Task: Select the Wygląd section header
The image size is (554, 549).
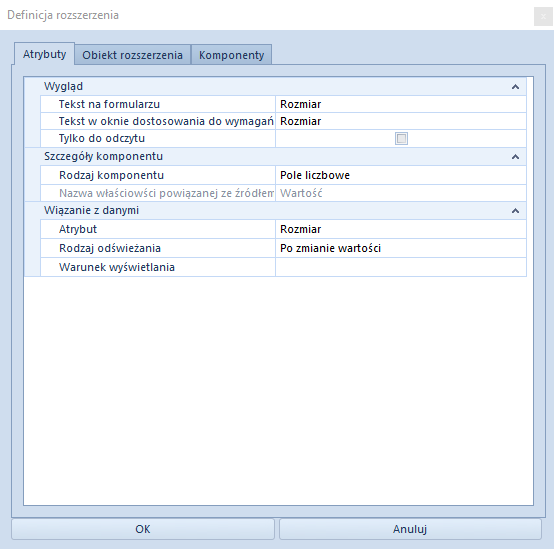Action: [64, 86]
